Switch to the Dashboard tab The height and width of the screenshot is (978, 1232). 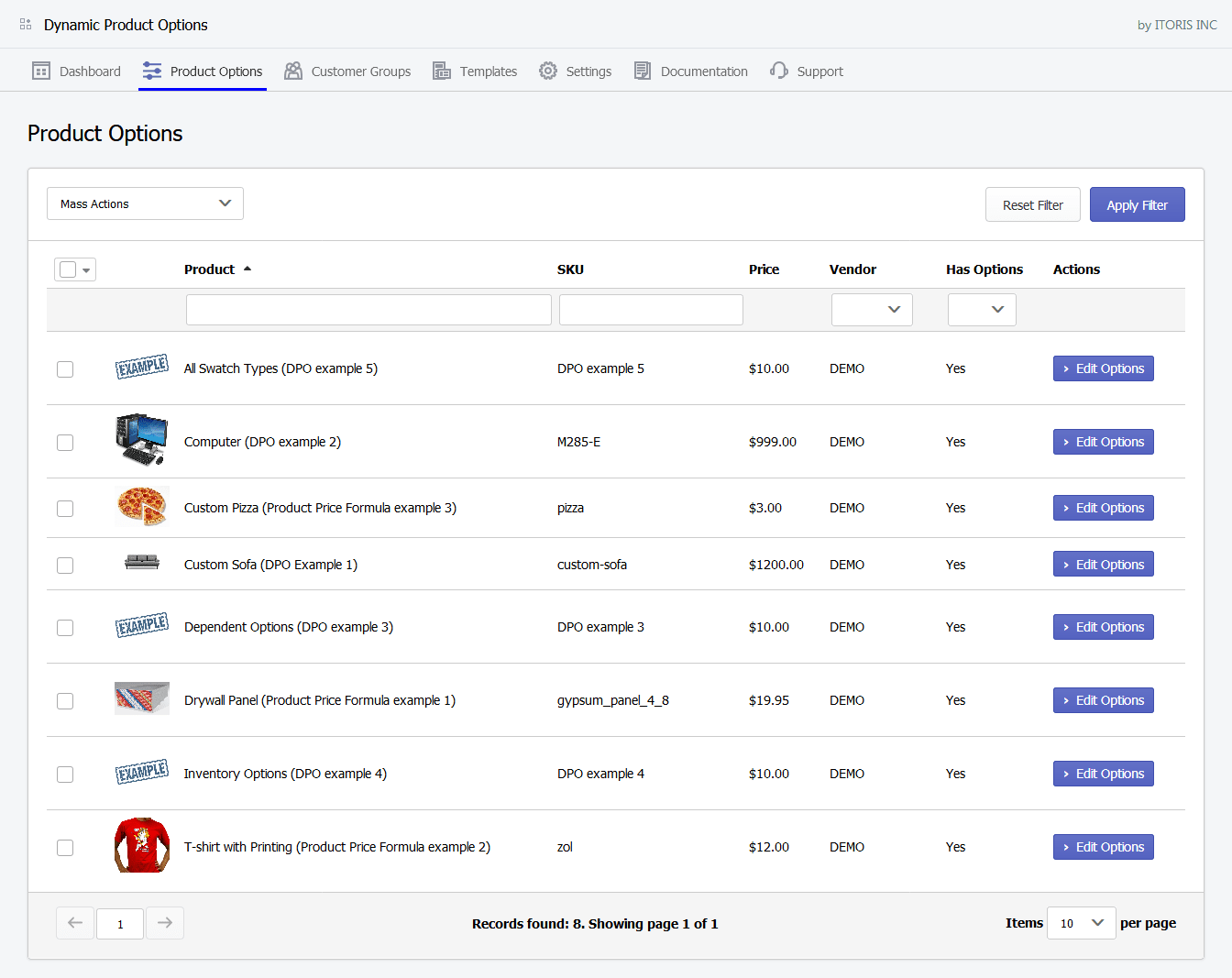coord(77,71)
